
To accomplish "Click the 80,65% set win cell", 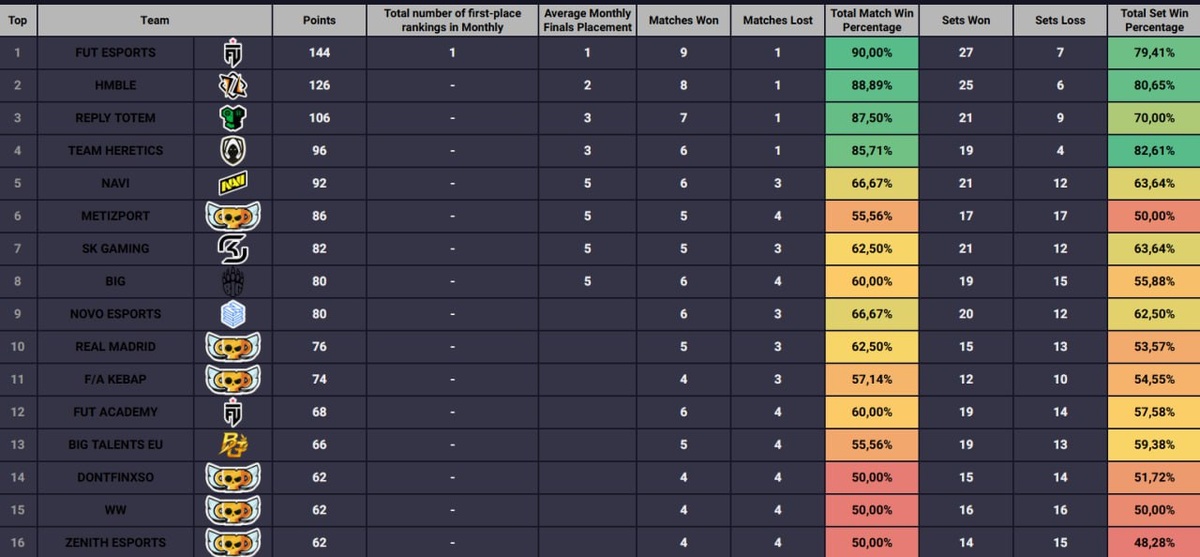I will click(1153, 85).
